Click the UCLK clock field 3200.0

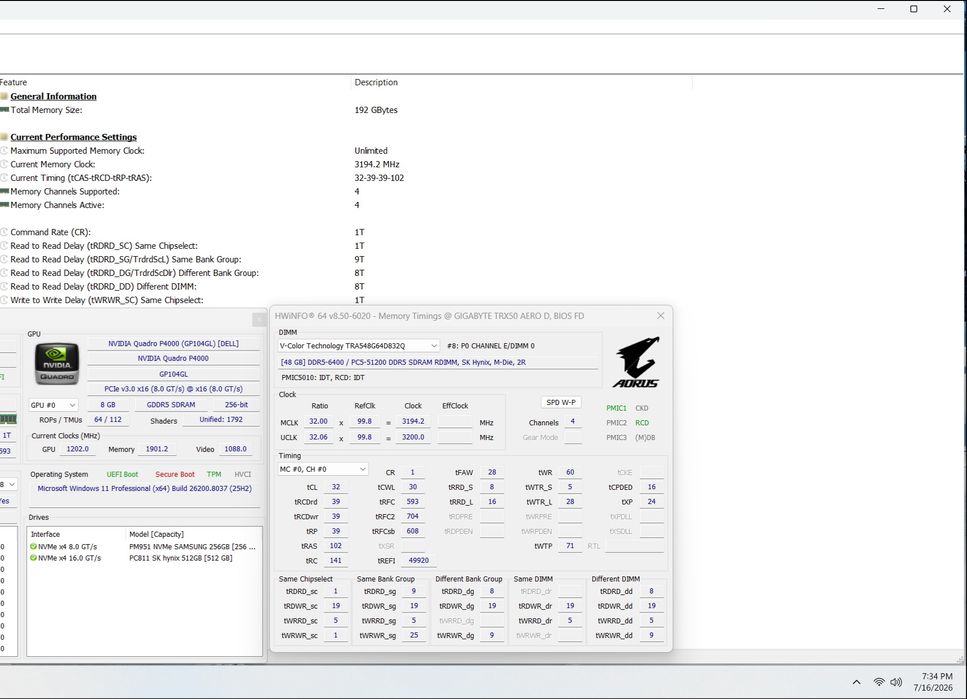coord(413,437)
